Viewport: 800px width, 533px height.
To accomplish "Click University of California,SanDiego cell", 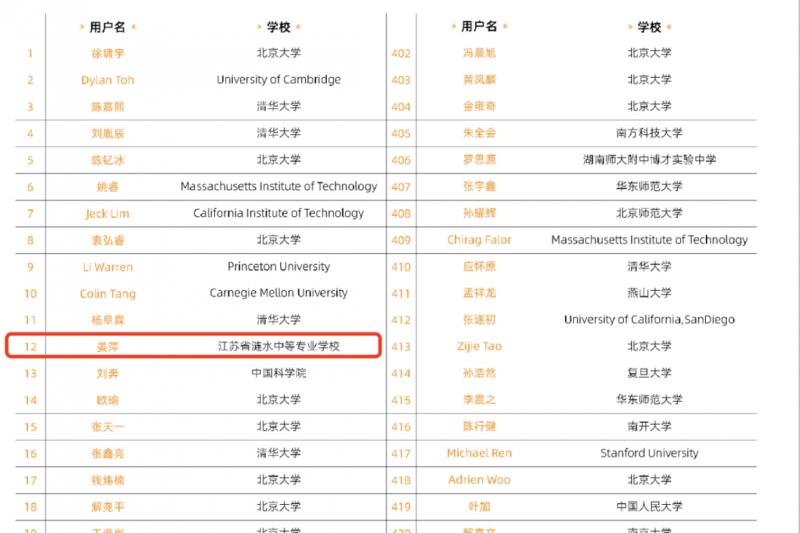I will coord(649,320).
